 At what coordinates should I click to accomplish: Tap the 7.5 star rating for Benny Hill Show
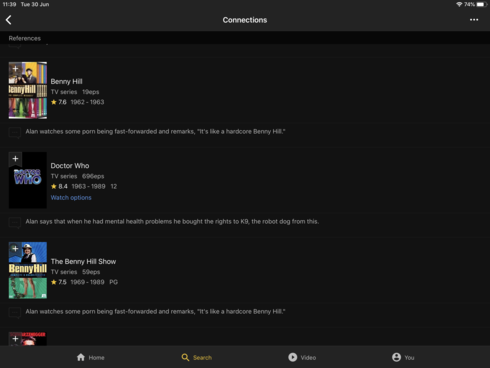59,282
